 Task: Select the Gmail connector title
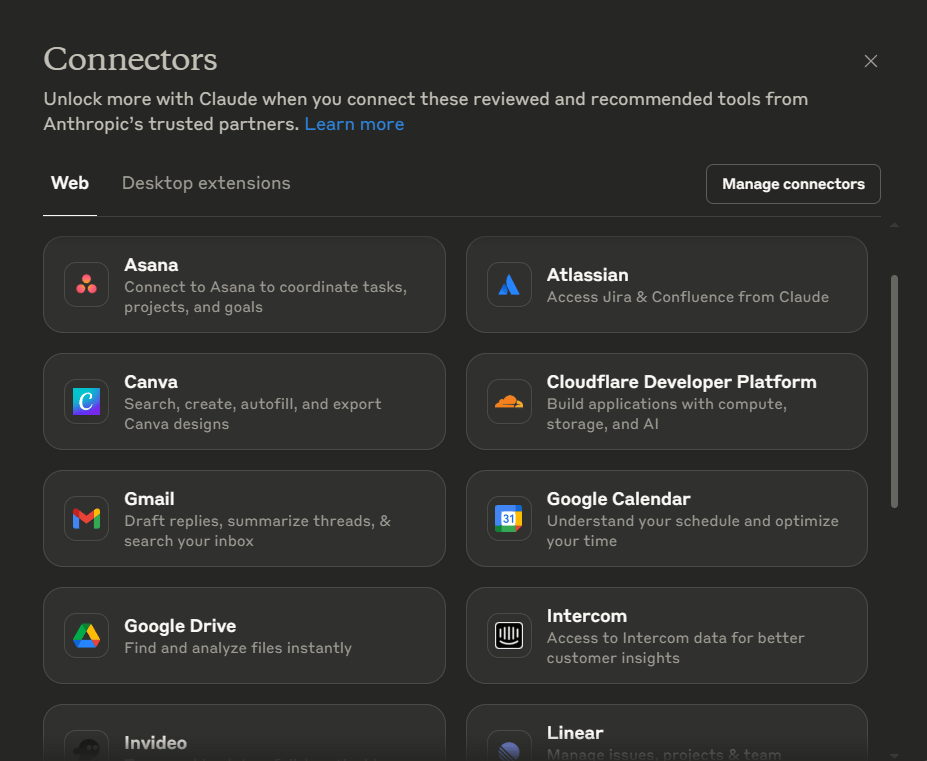tap(149, 499)
